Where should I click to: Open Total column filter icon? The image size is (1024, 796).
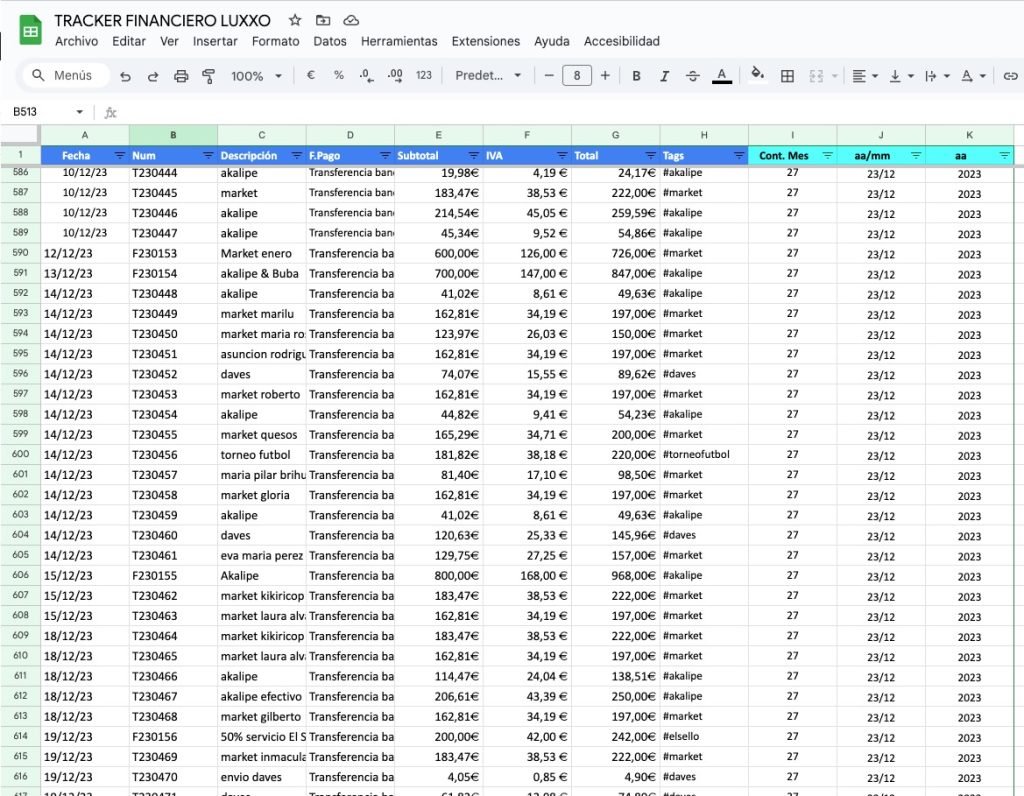(650, 155)
